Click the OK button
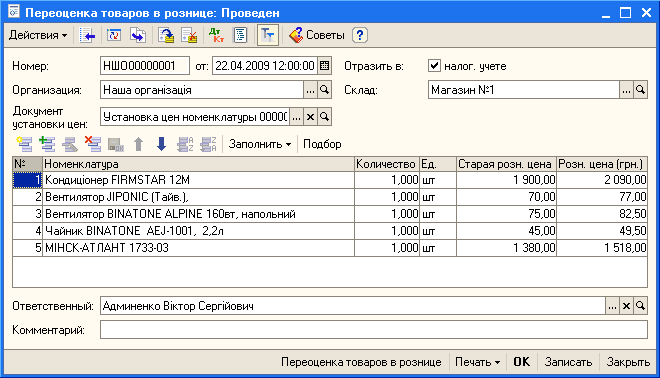 point(522,362)
